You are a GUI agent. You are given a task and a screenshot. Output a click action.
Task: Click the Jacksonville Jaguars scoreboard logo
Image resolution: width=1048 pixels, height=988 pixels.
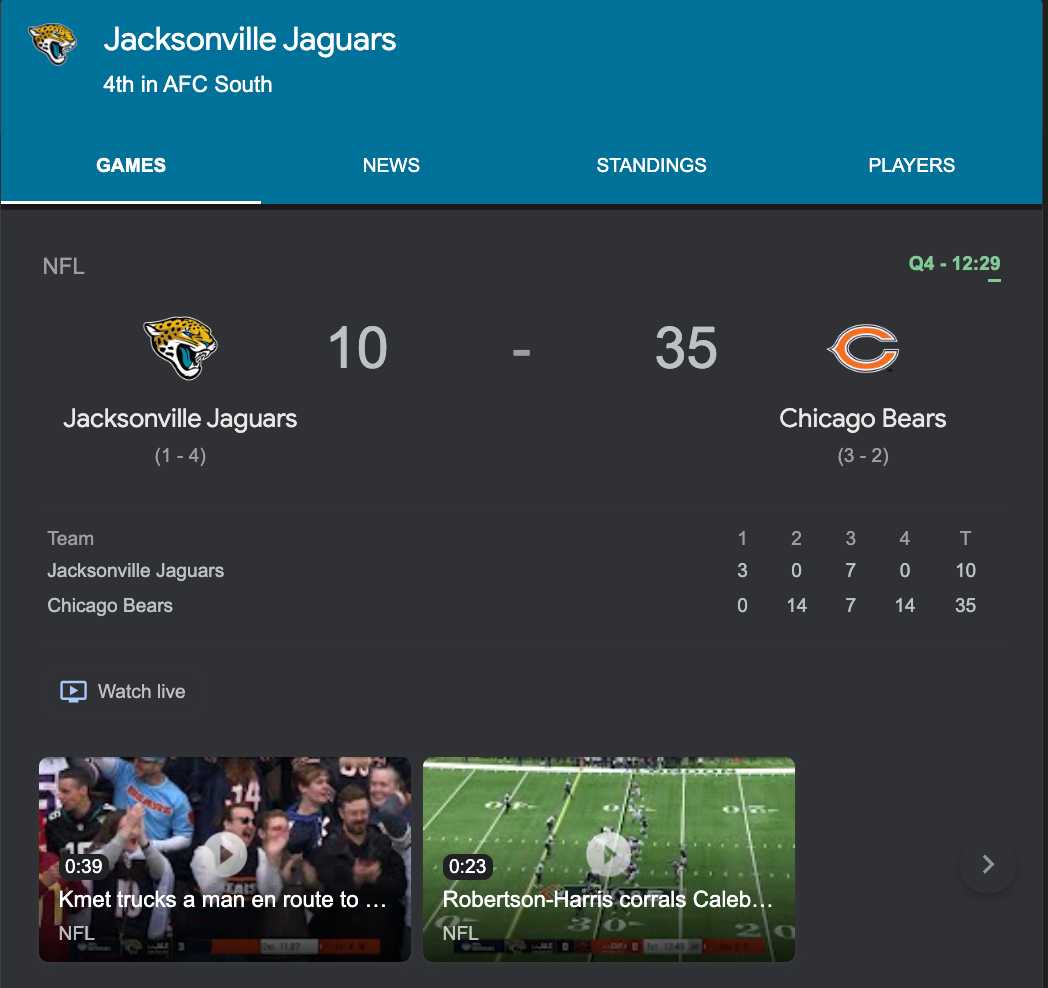tap(180, 348)
